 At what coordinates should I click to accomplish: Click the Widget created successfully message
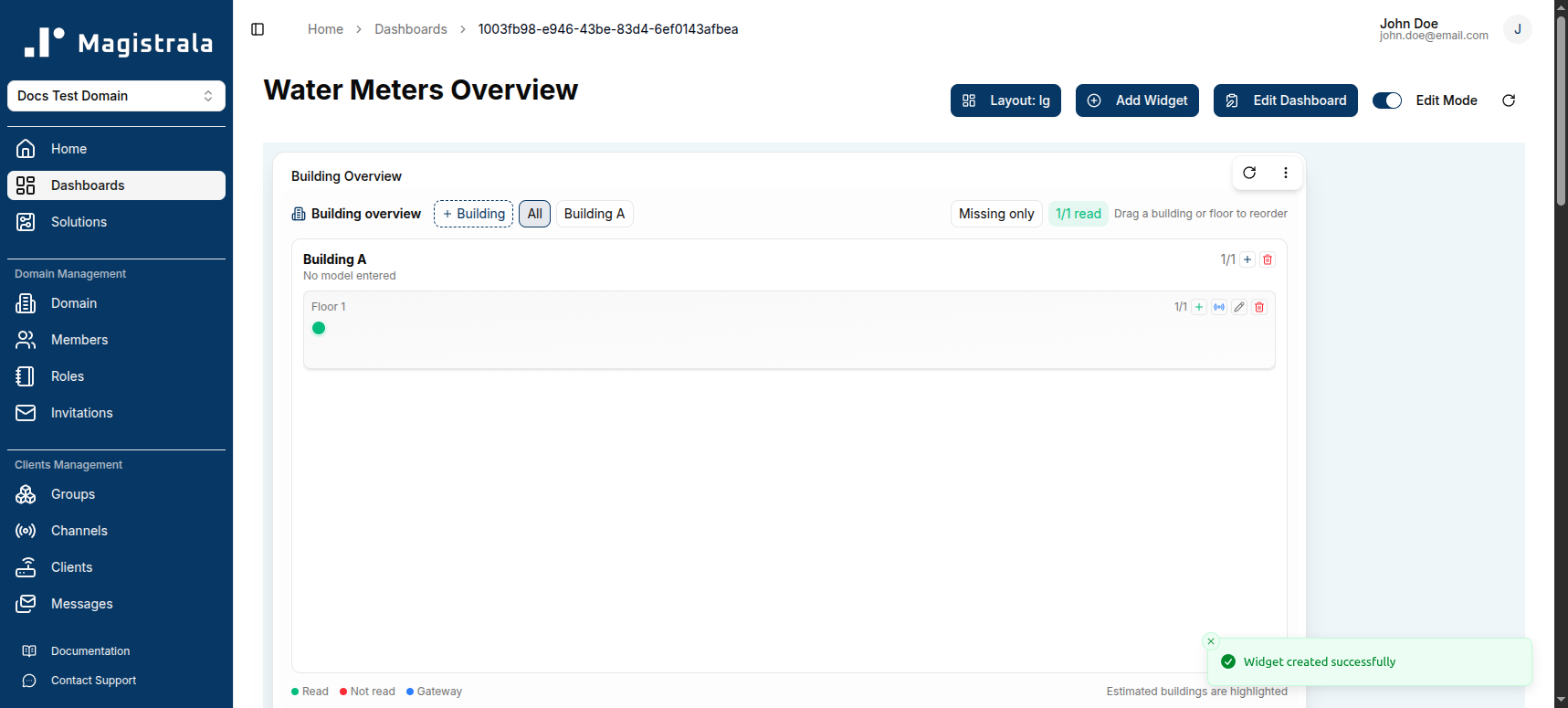[1320, 662]
